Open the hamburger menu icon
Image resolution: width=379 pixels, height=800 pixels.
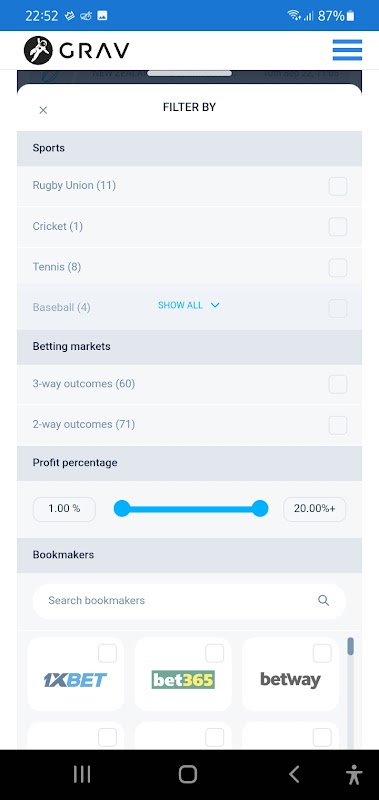(347, 50)
